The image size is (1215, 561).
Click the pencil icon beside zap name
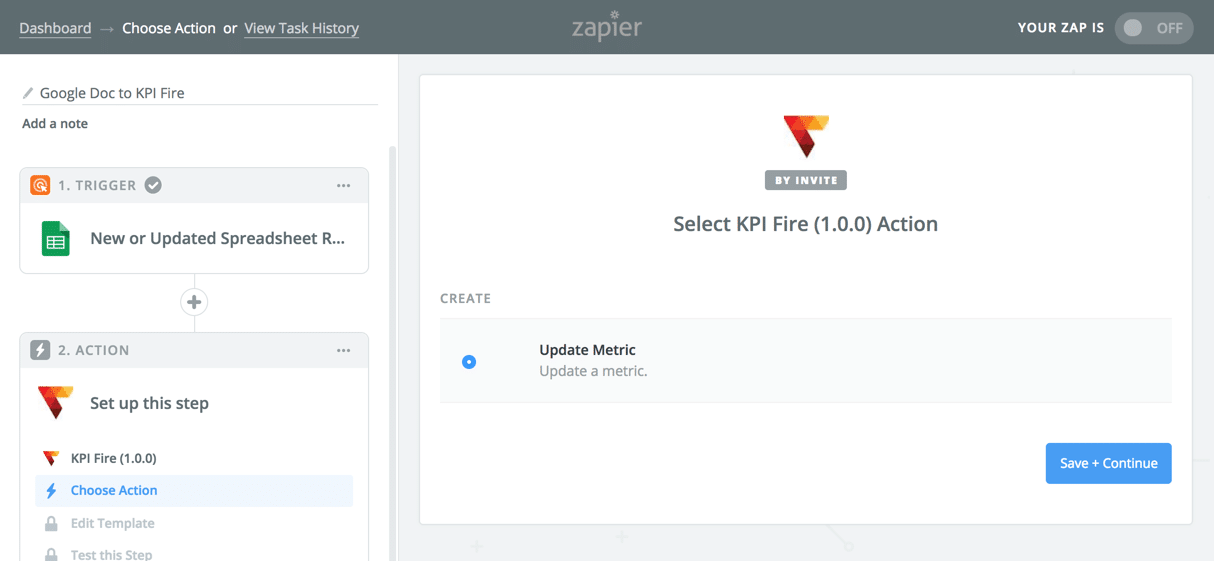pos(28,93)
